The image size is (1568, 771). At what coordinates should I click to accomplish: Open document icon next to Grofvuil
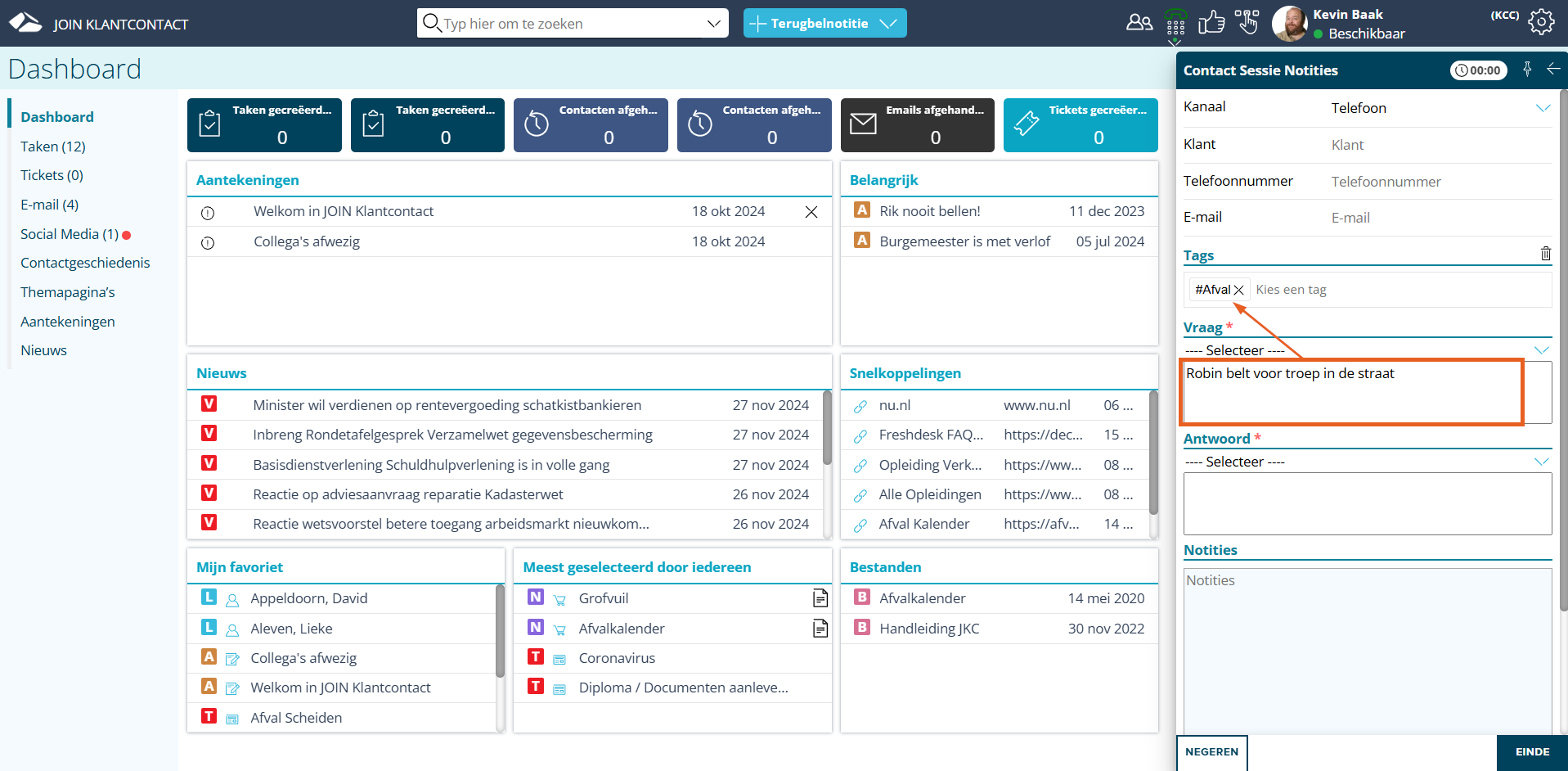pos(820,598)
